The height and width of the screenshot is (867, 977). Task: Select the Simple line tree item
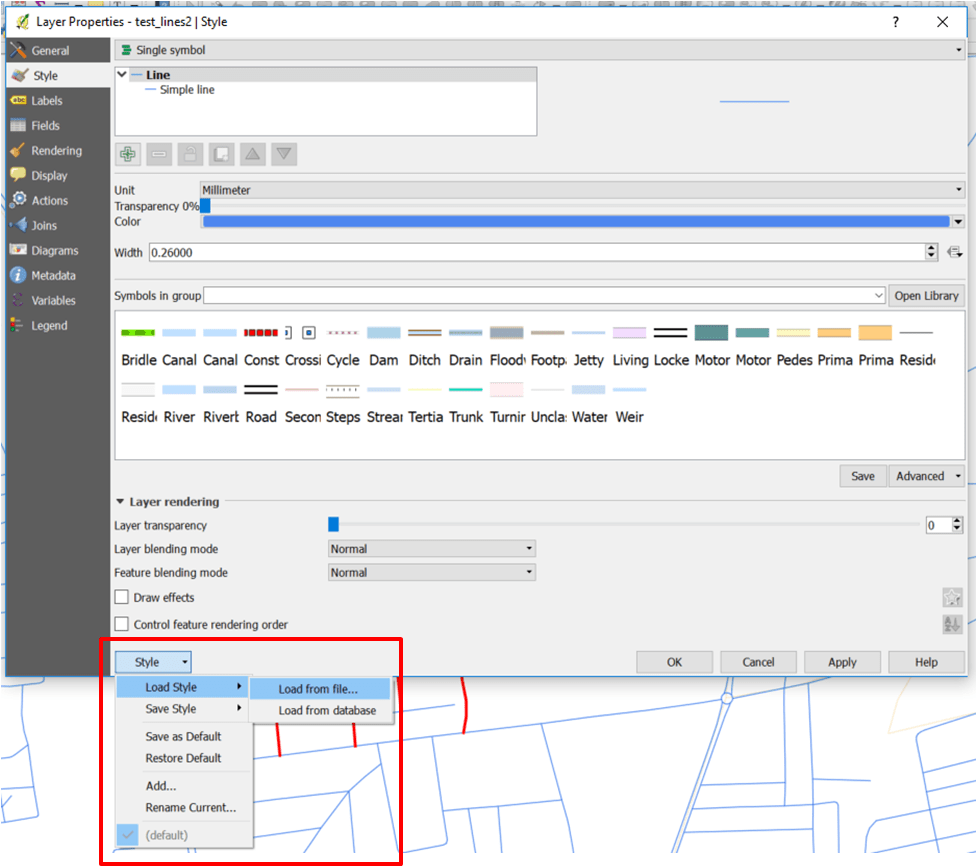(187, 90)
